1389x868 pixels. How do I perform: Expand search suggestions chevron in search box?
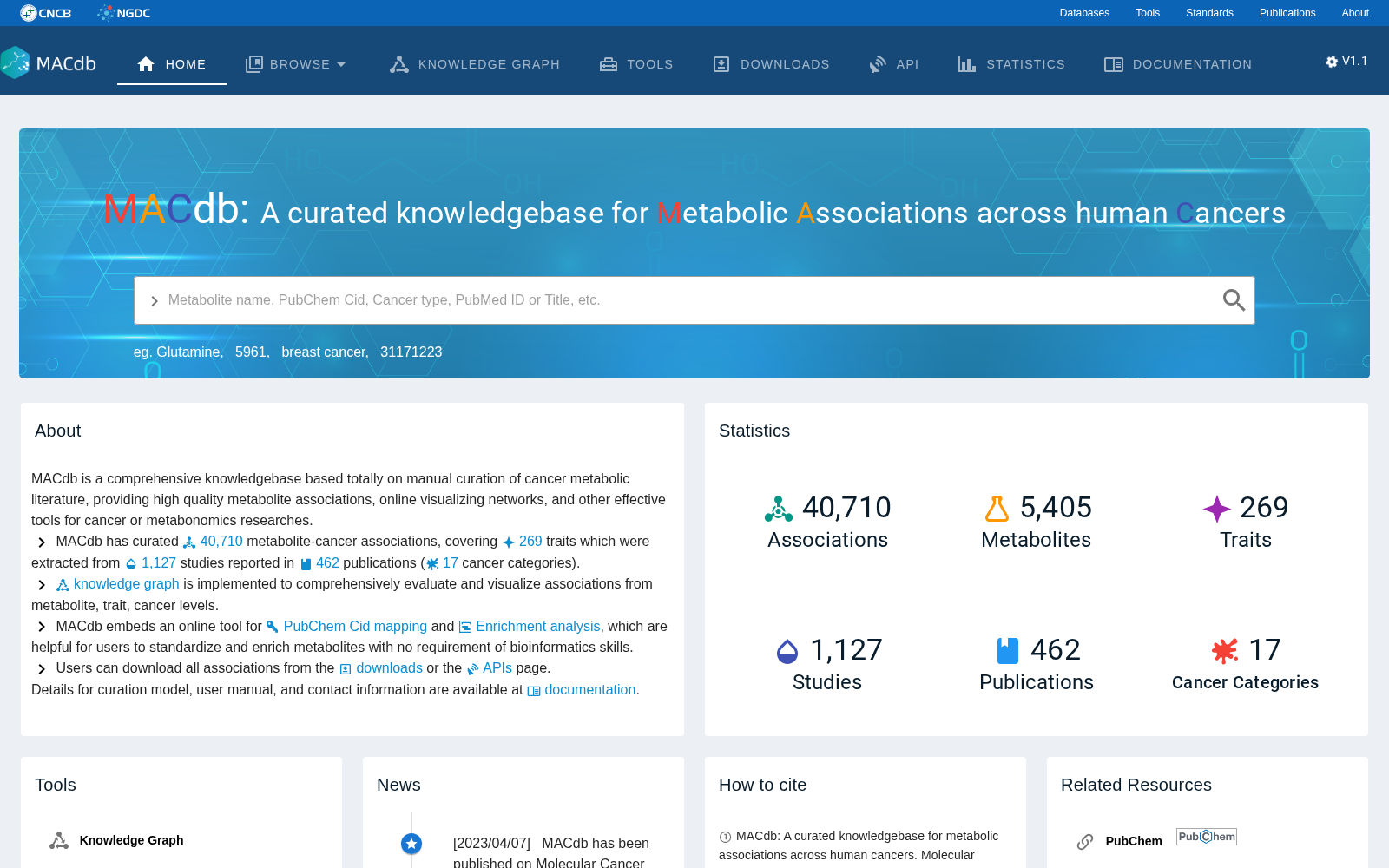pyautogui.click(x=155, y=301)
